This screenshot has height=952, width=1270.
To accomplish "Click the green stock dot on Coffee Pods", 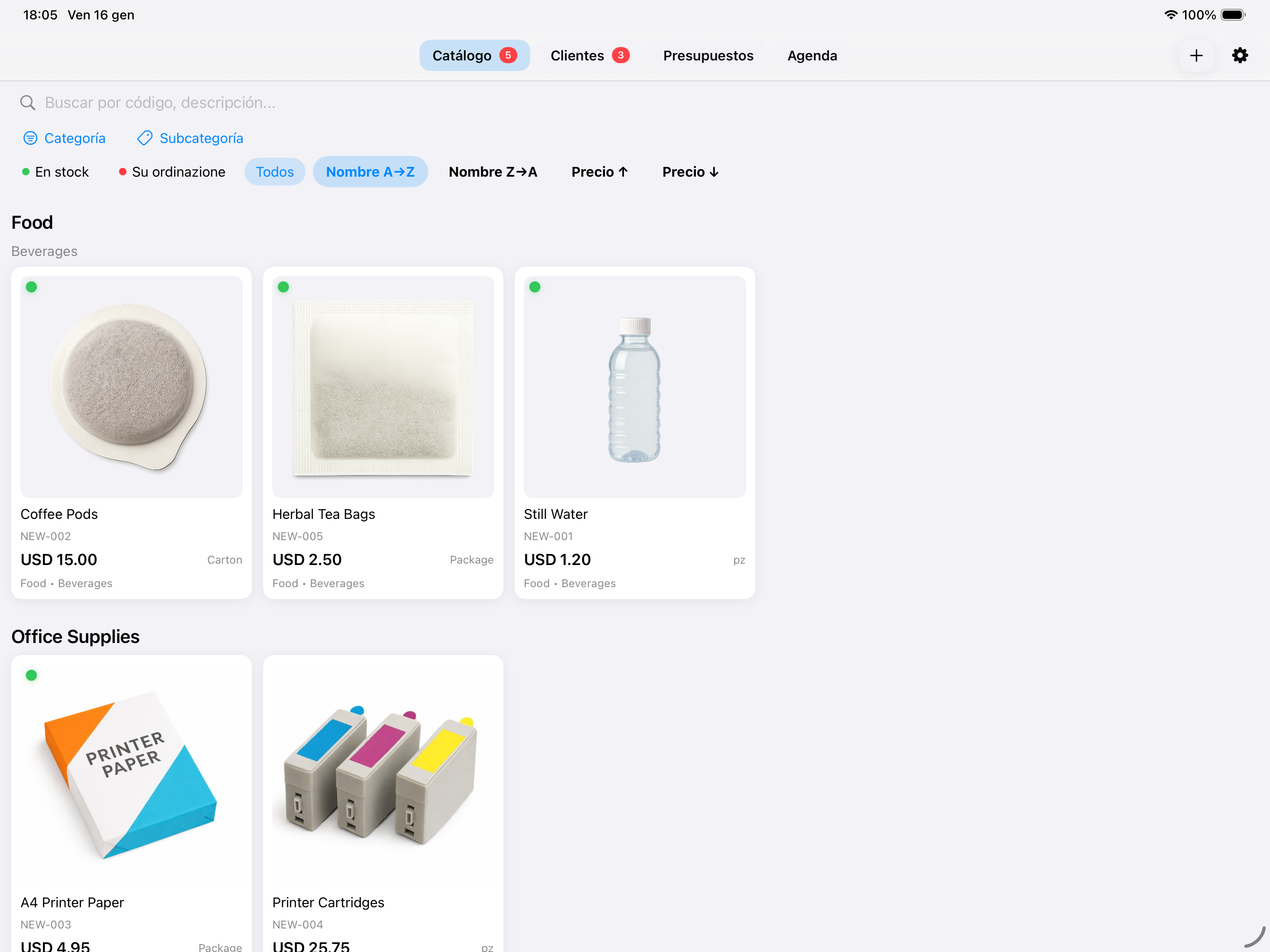I will click(31, 287).
